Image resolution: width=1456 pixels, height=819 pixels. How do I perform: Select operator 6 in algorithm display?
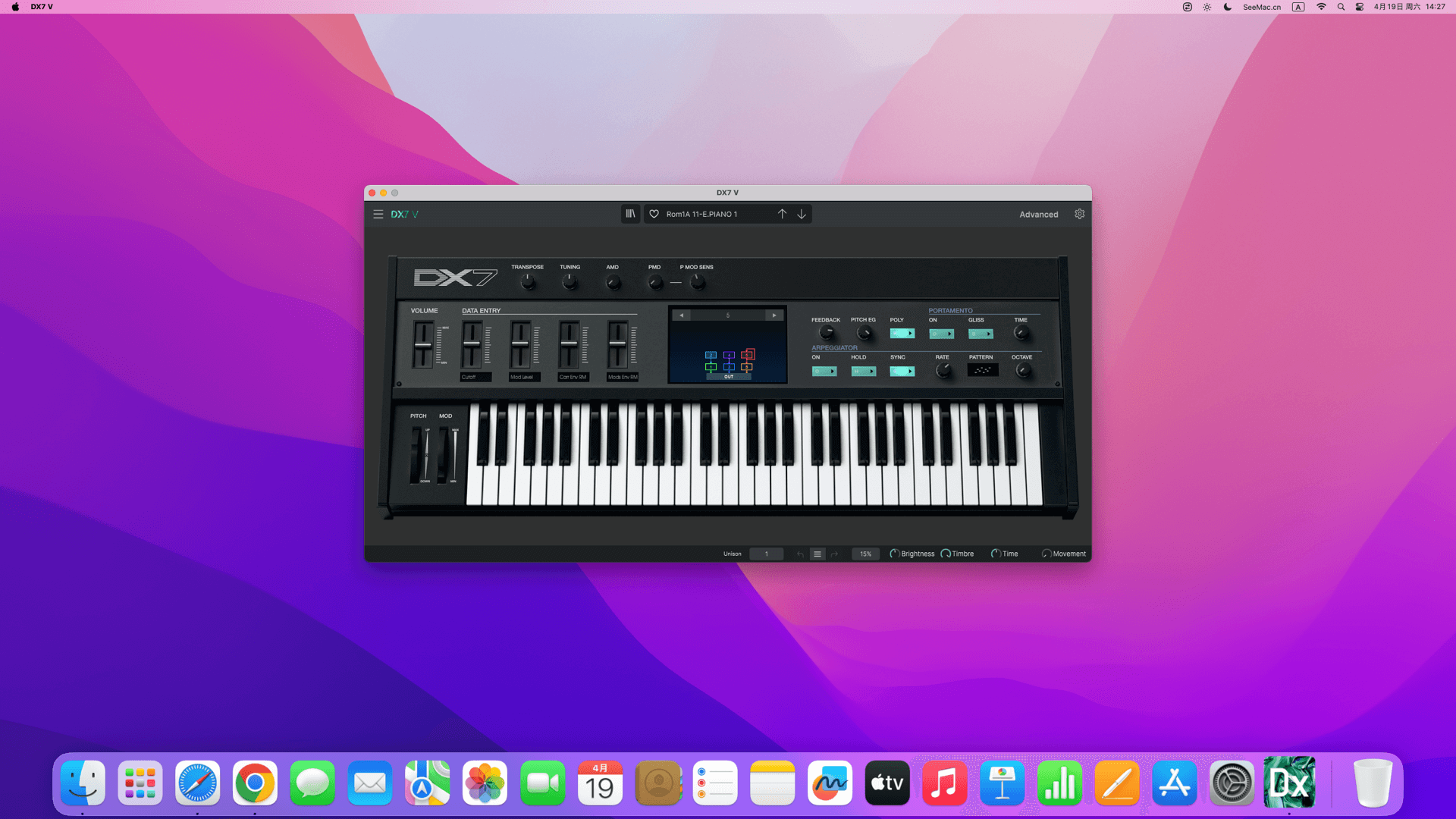[x=748, y=354]
